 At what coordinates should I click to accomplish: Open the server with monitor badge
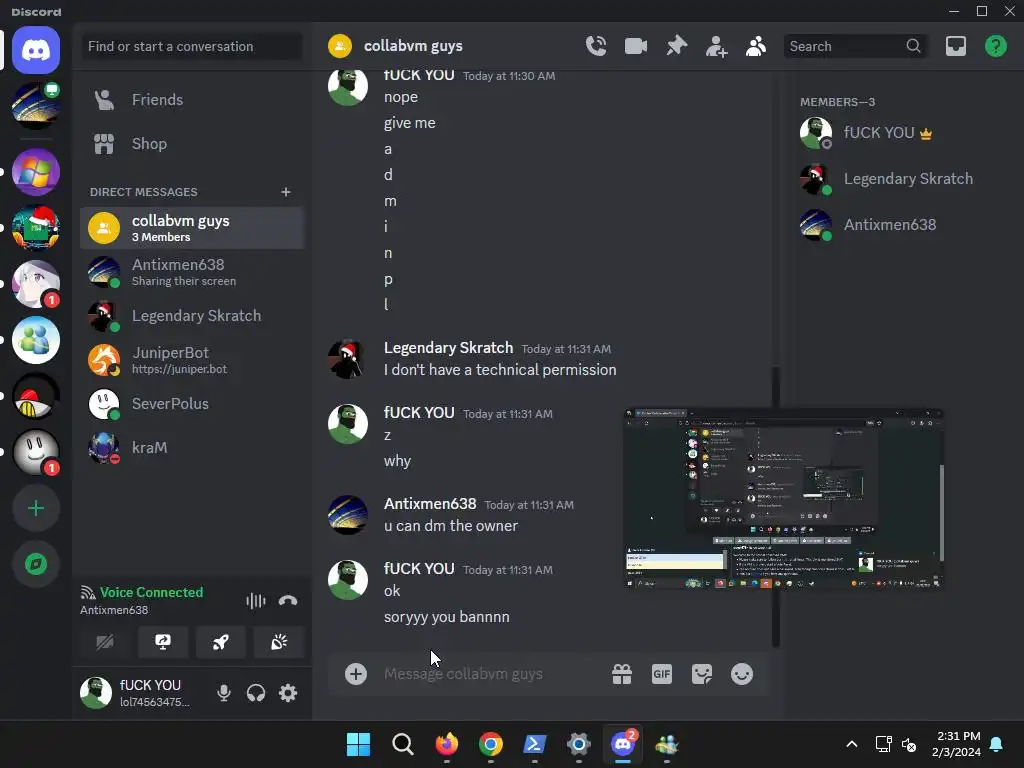pos(36,104)
